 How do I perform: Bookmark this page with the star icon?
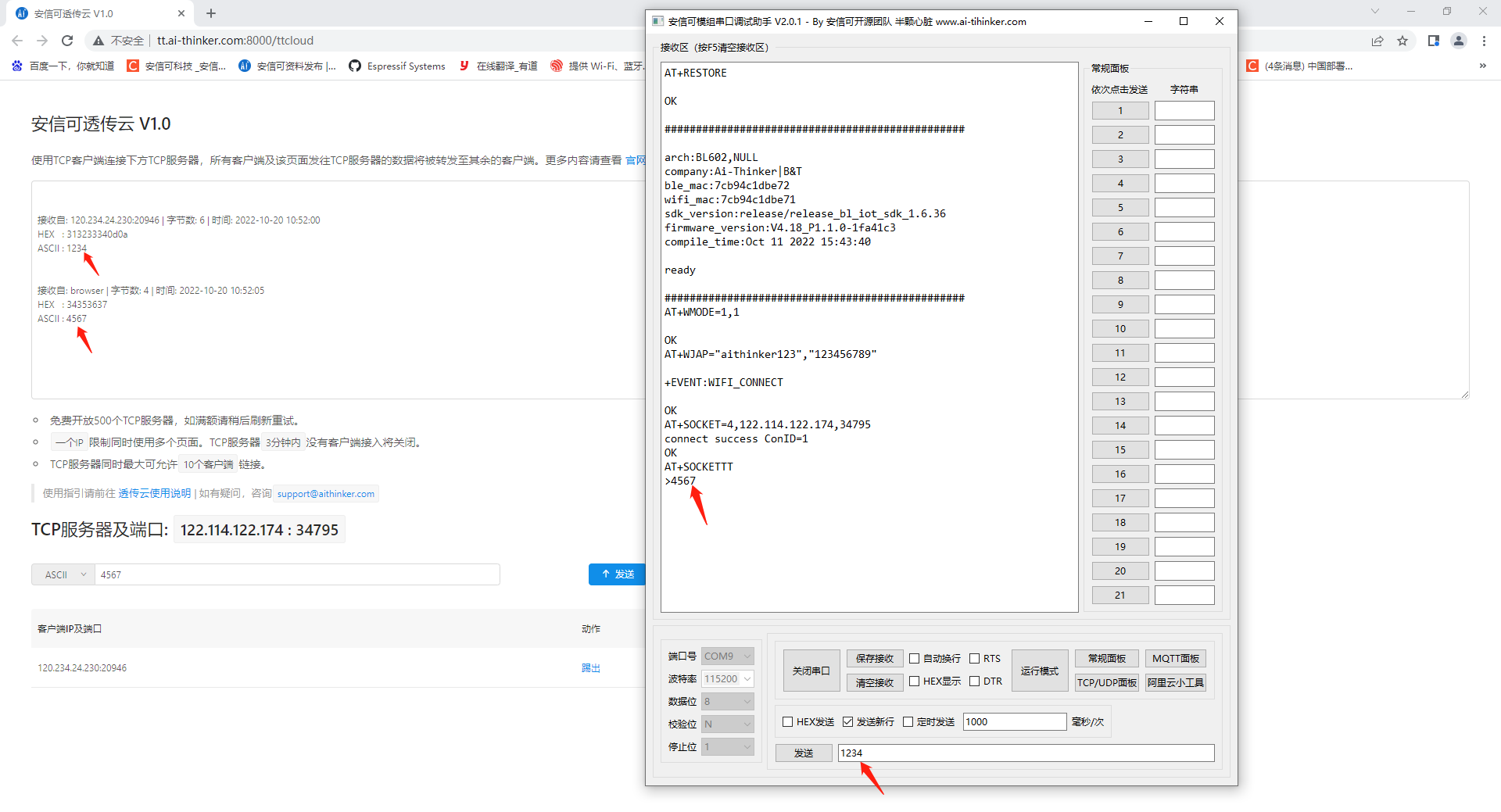click(x=1402, y=41)
